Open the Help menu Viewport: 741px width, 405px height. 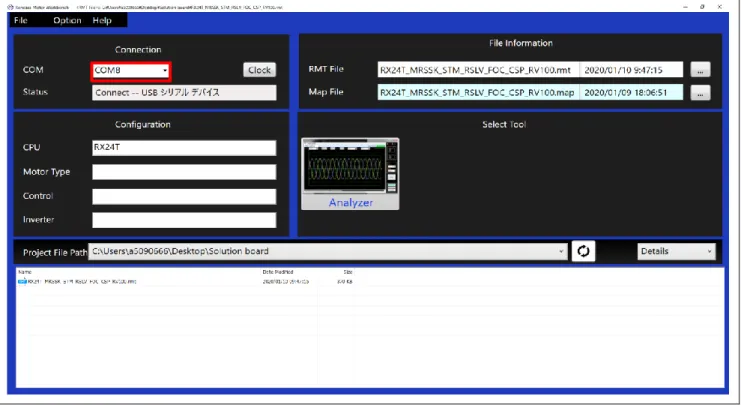tap(102, 20)
